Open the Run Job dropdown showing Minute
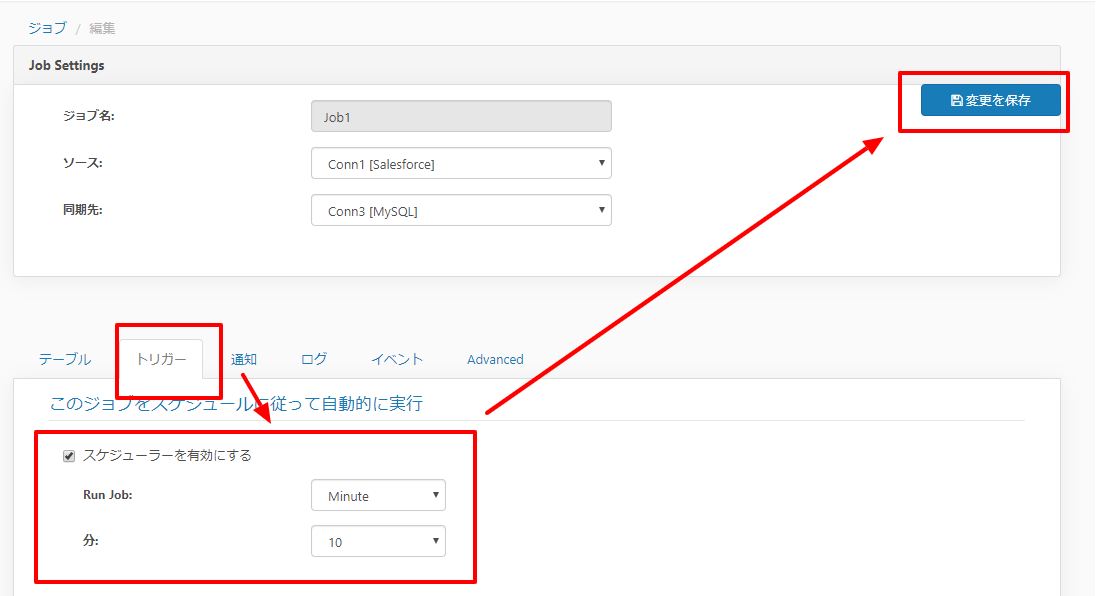 coord(378,495)
